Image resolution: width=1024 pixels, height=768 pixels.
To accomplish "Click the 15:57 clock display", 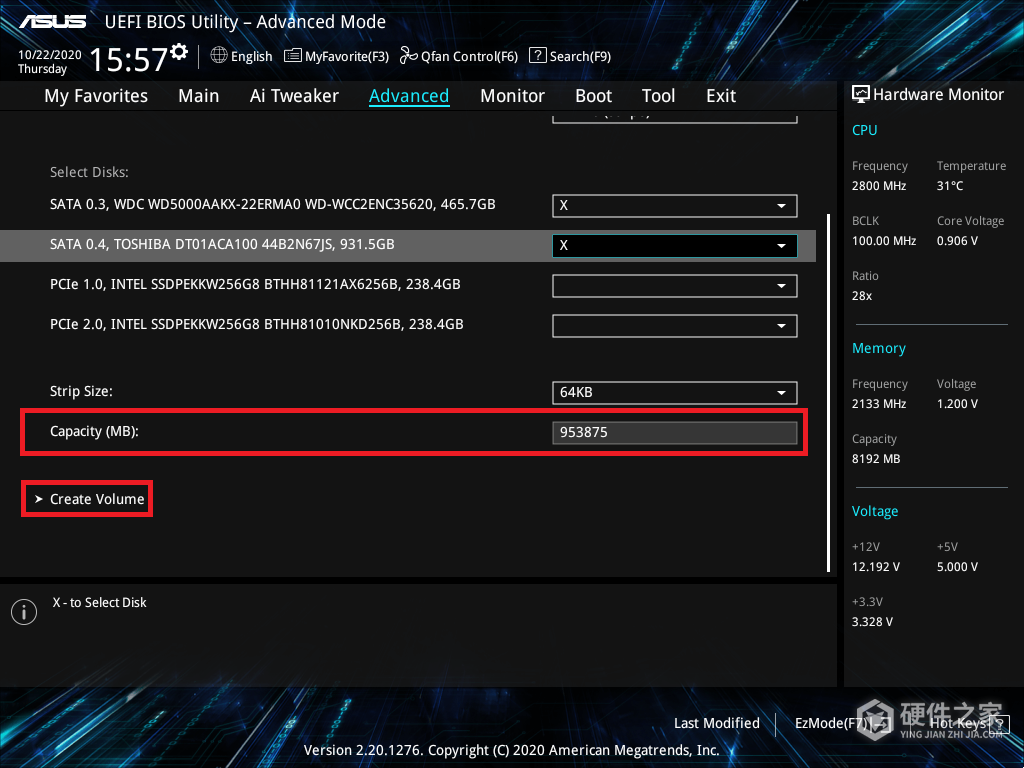I will click(129, 59).
